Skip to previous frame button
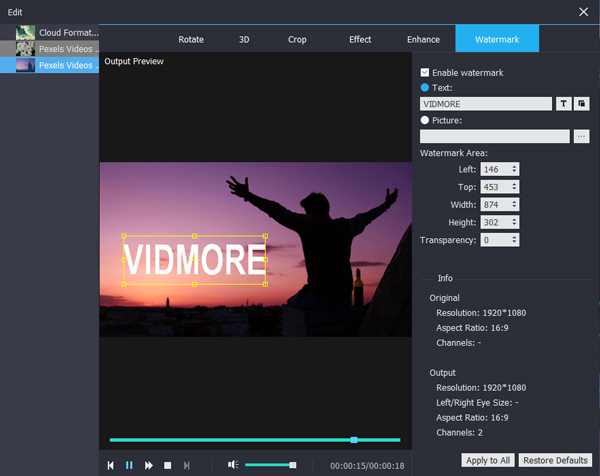Viewport: 600px width, 476px height. tap(111, 465)
